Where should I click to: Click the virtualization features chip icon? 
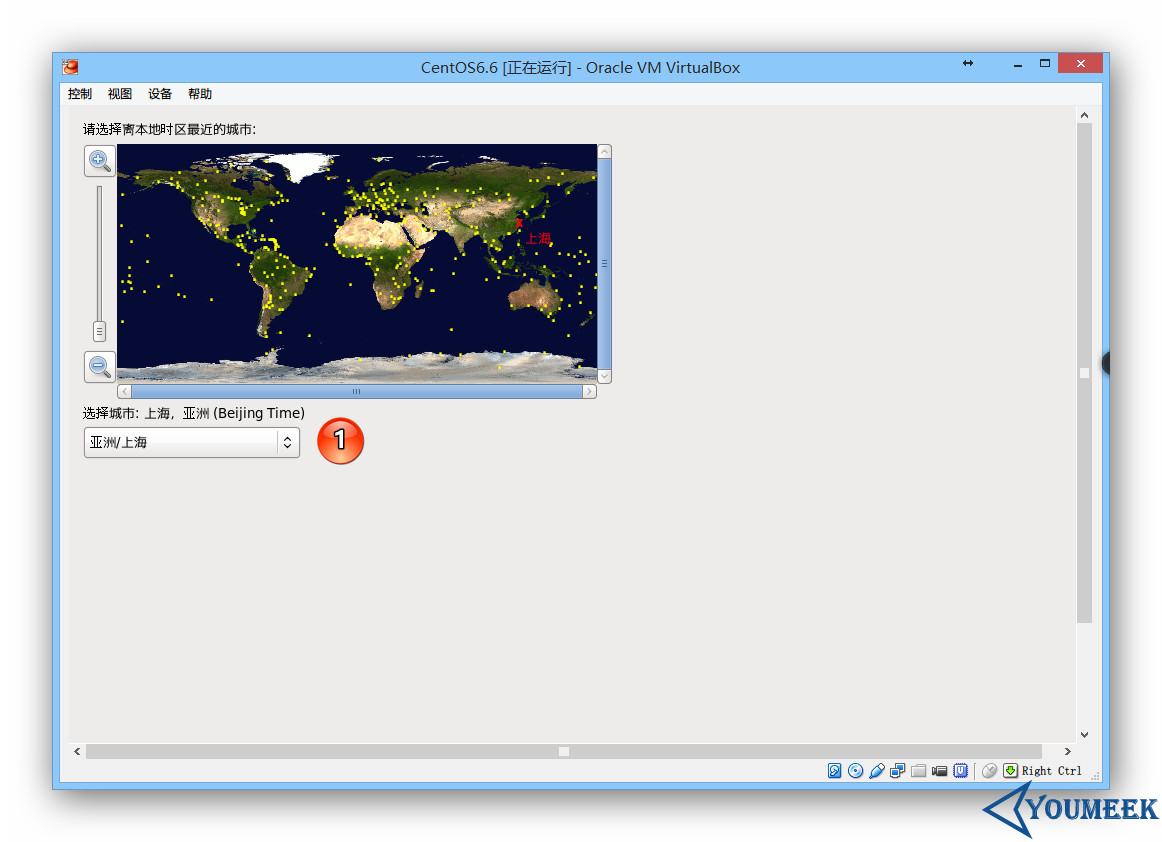click(x=960, y=770)
